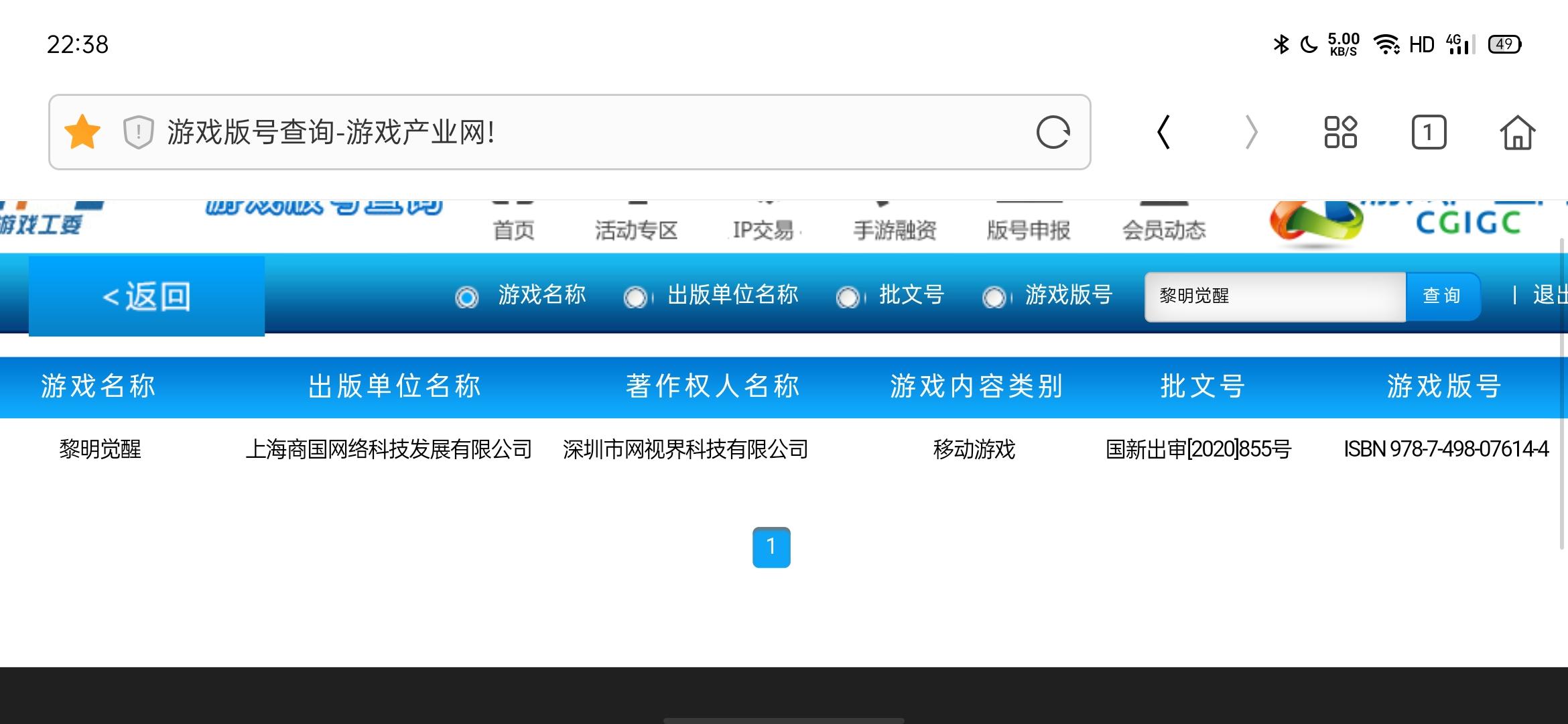The image size is (1568, 724).
Task: Open the browser apps grid menu
Action: click(x=1340, y=132)
